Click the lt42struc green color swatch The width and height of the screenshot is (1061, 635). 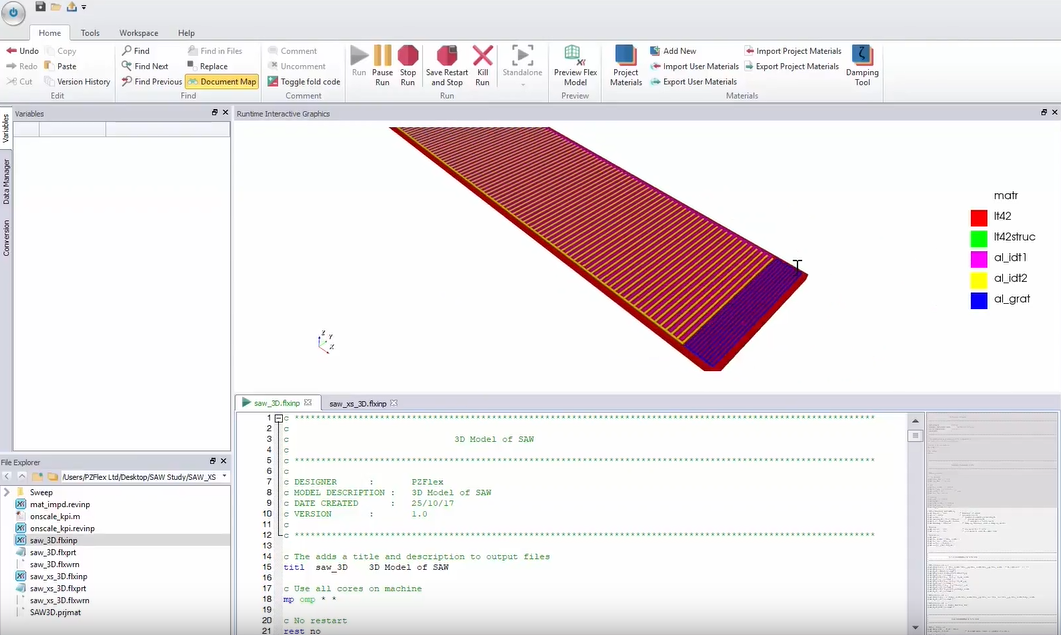(x=978, y=238)
